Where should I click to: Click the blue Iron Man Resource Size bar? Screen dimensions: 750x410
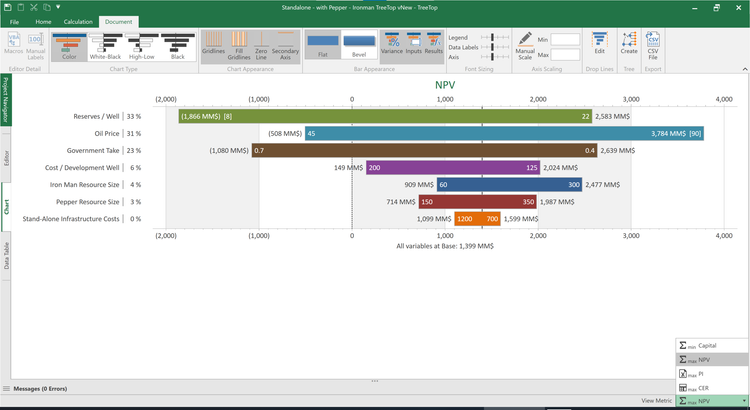[509, 185]
